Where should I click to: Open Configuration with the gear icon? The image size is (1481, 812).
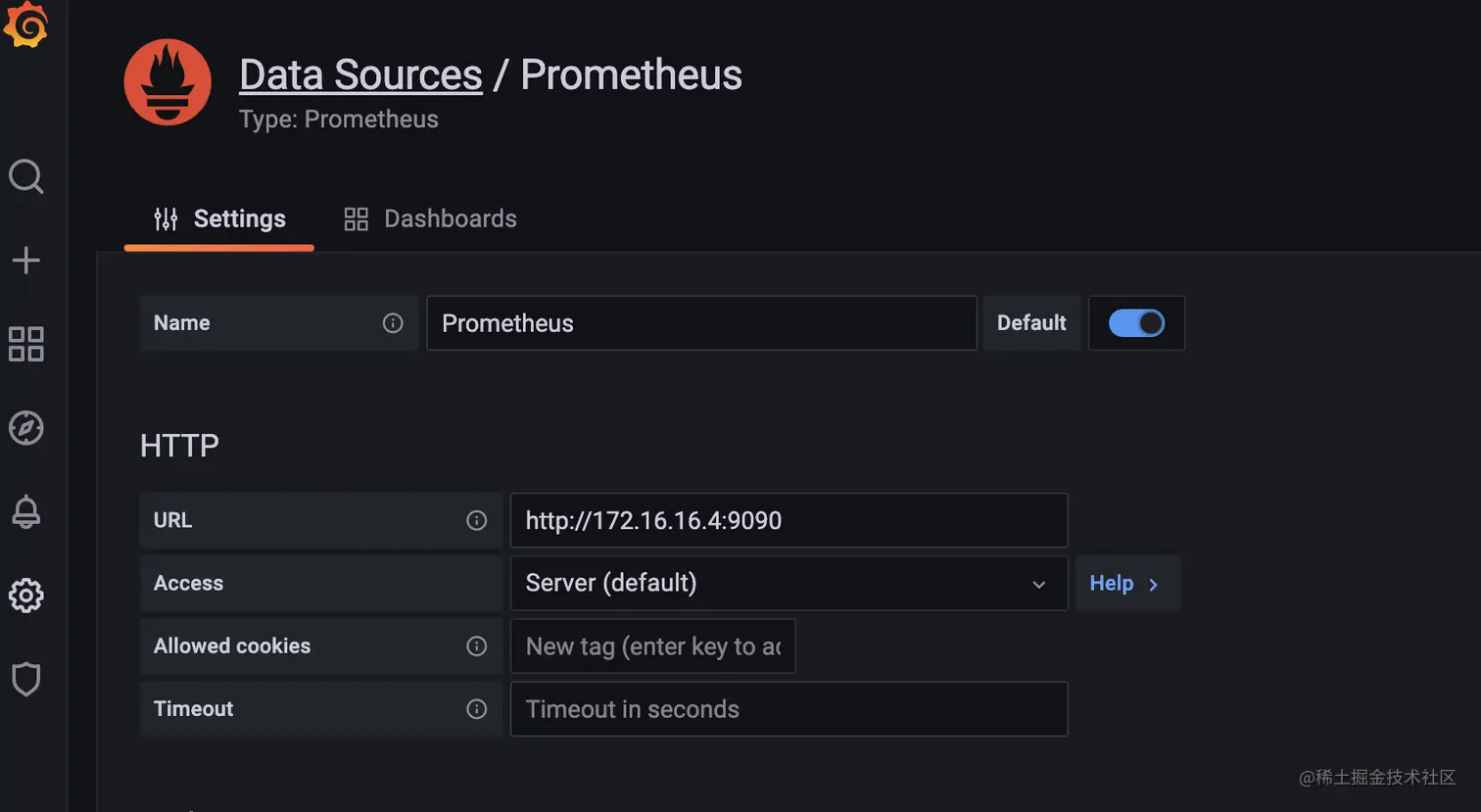pos(24,595)
